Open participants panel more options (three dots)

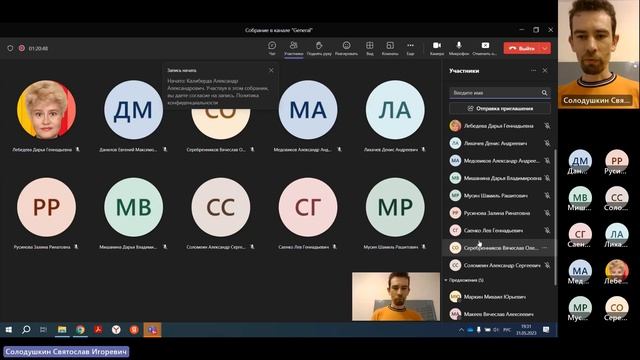click(533, 71)
